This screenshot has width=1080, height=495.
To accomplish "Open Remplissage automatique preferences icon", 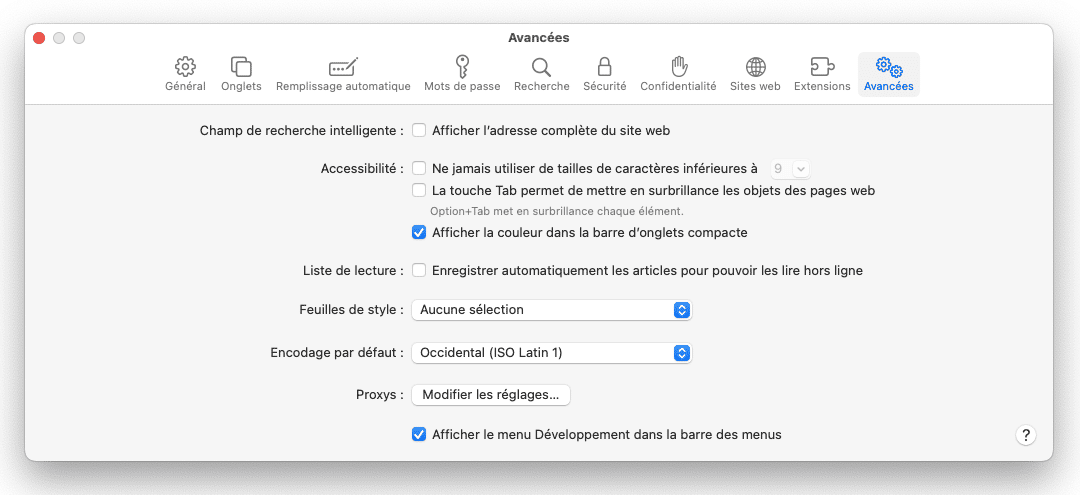I will pyautogui.click(x=343, y=67).
